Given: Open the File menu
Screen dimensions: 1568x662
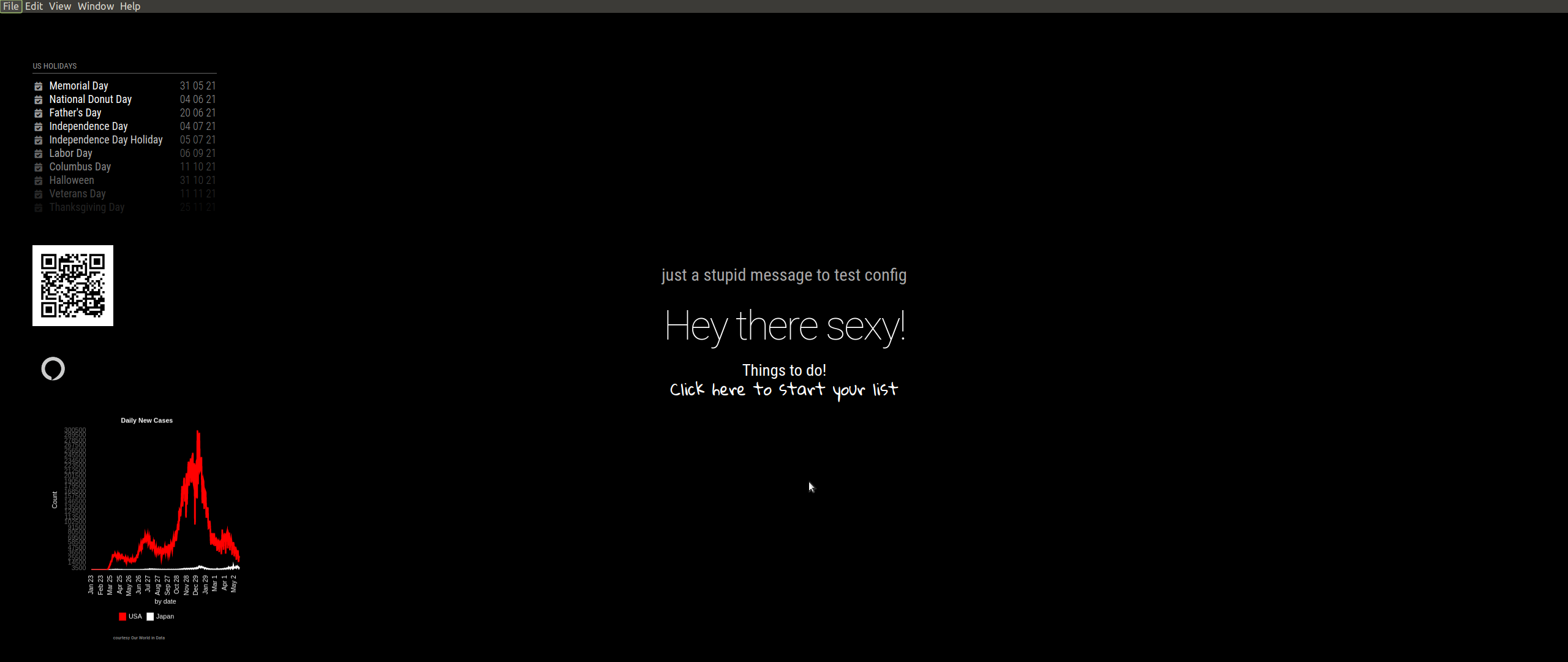Looking at the screenshot, I should click(x=11, y=6).
